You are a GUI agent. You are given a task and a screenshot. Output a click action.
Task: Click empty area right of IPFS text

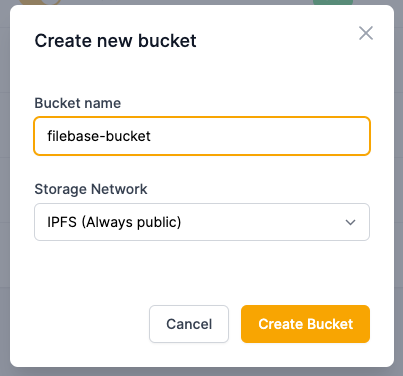[263, 222]
